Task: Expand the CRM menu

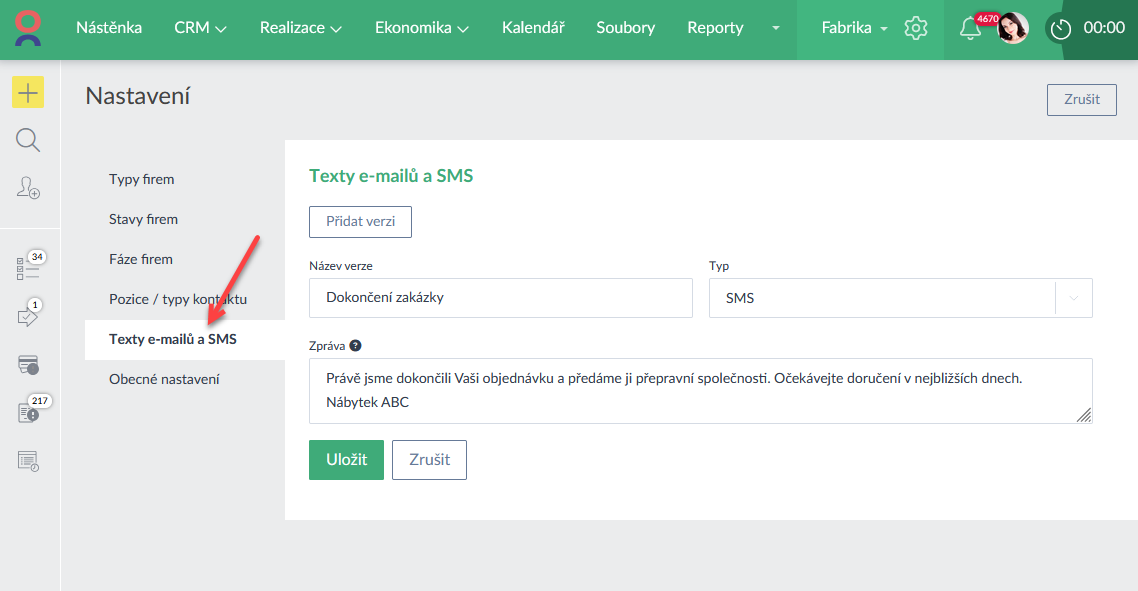Action: (x=200, y=28)
